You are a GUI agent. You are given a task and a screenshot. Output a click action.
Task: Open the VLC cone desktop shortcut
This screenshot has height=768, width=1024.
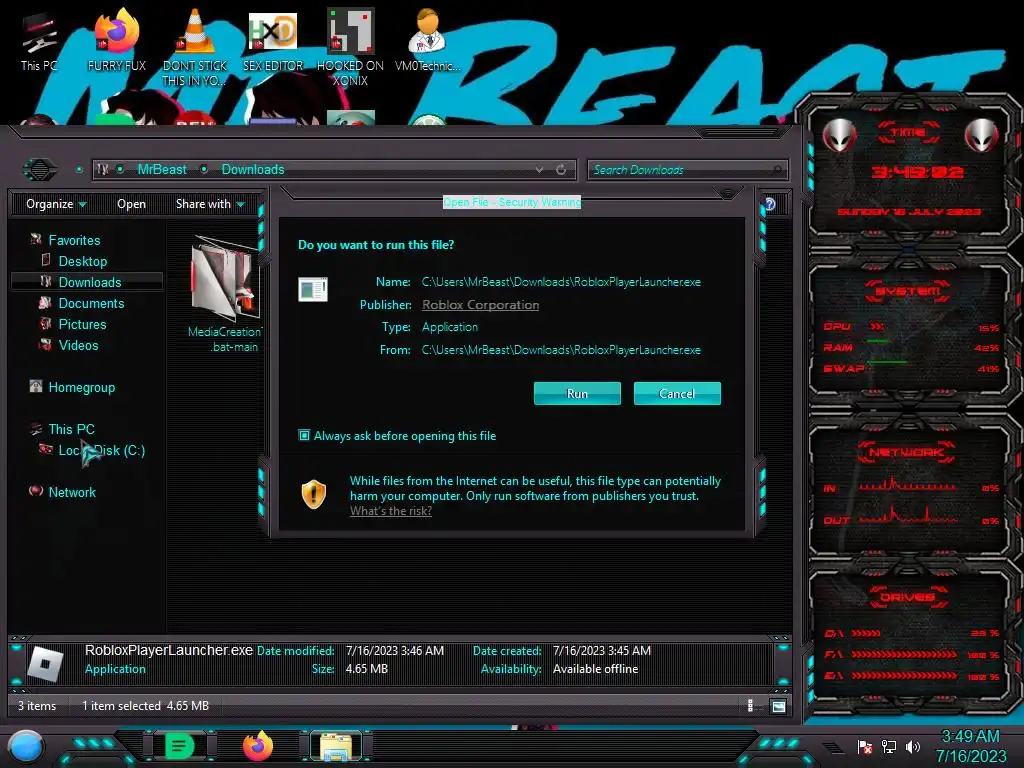pos(195,47)
